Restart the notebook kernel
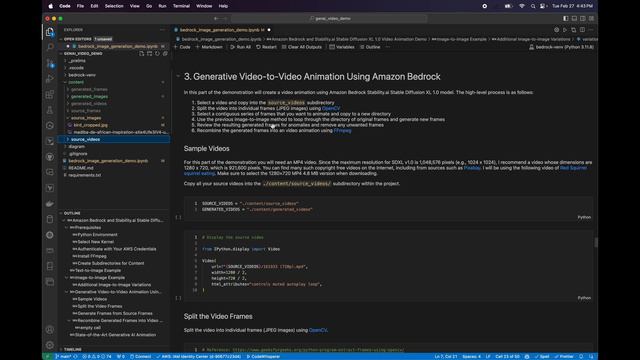640x360 pixels. [266, 47]
